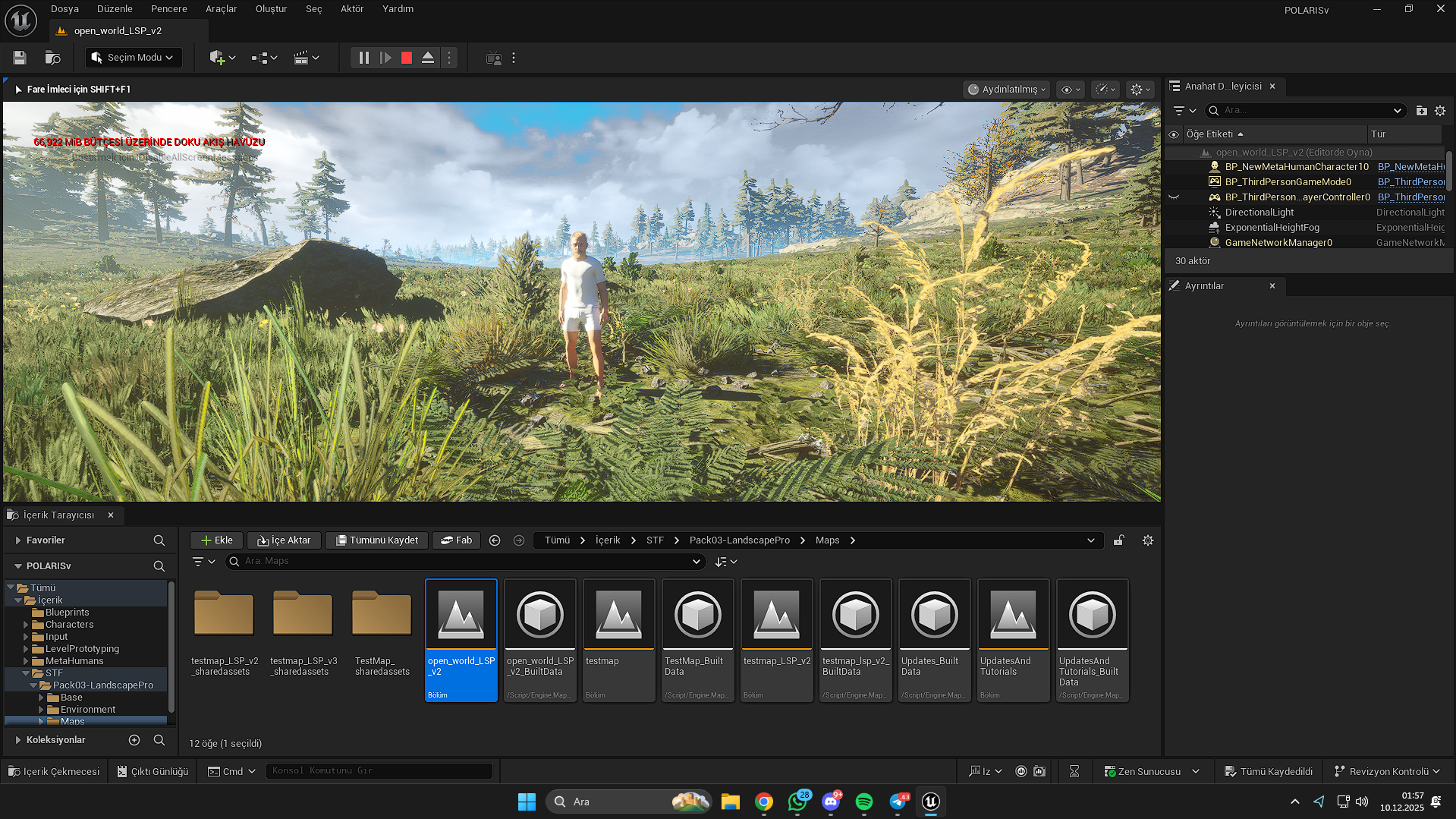1456x819 pixels.
Task: Click the eye visibility column header
Action: click(1174, 134)
